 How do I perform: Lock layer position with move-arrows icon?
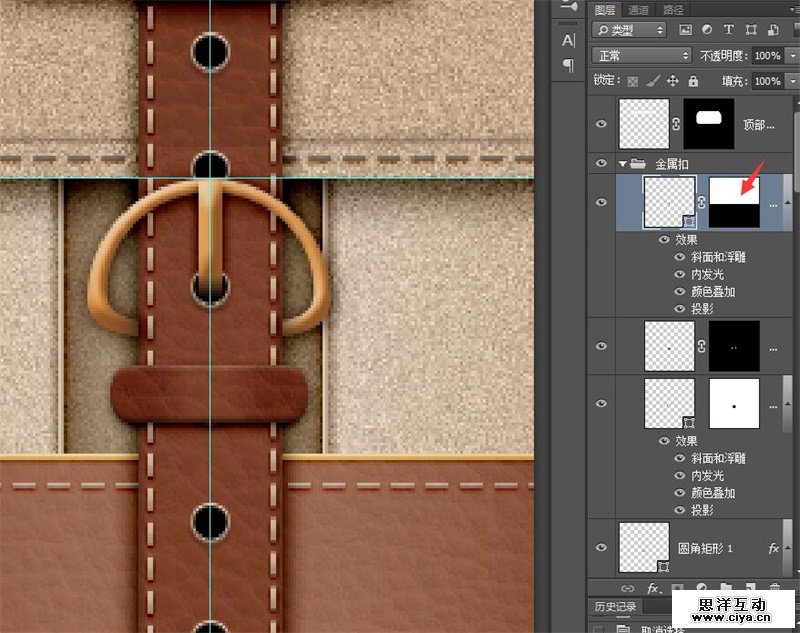[x=673, y=81]
